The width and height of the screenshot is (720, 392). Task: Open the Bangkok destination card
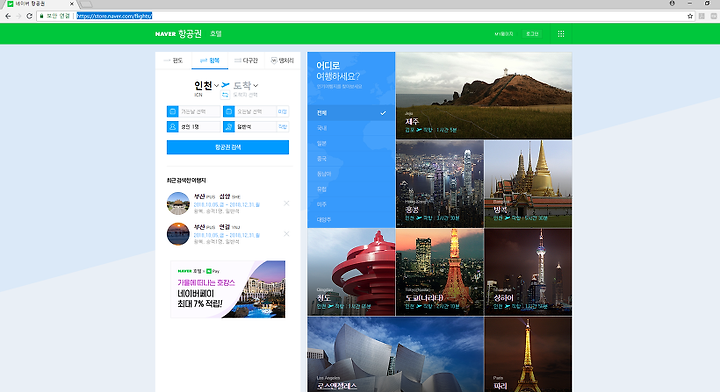pos(529,184)
